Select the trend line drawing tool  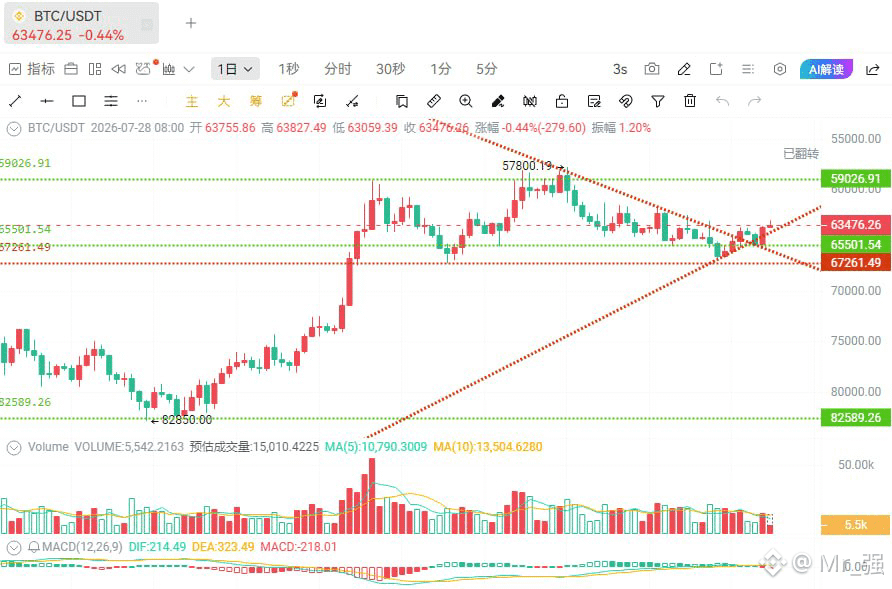click(15, 101)
